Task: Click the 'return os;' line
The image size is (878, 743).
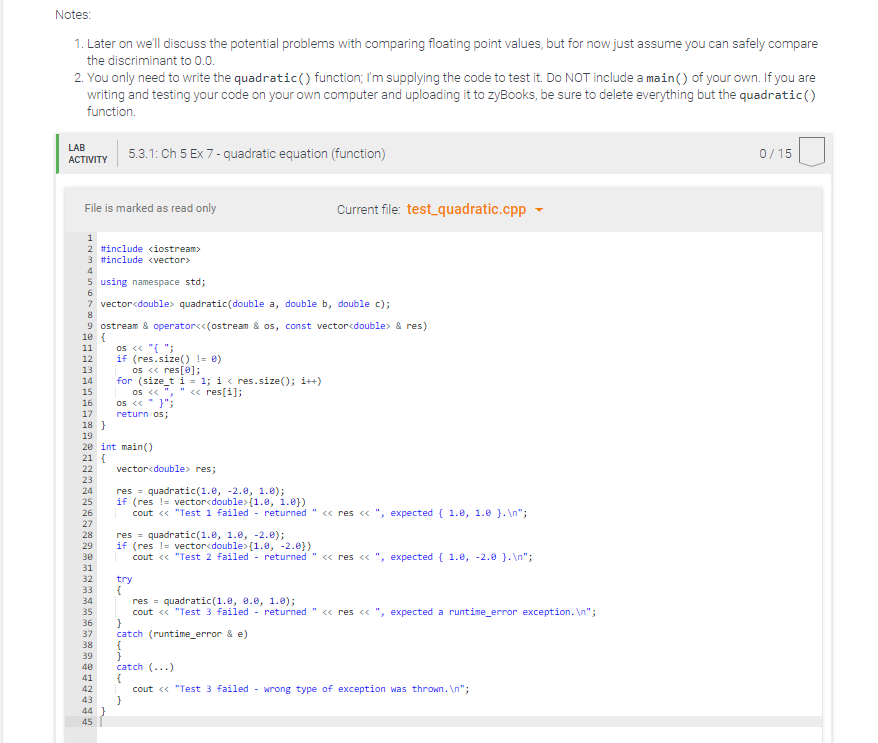Action: (x=142, y=414)
